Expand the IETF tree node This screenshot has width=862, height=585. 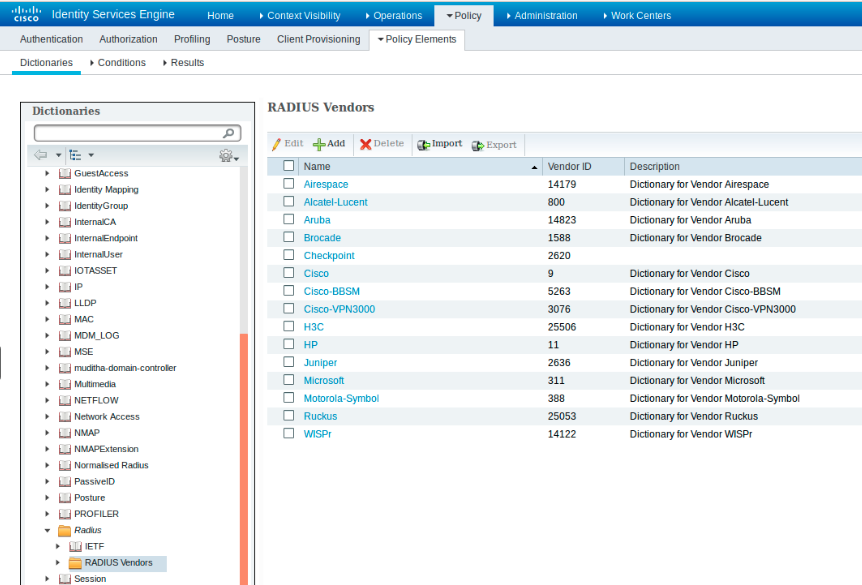coord(57,546)
